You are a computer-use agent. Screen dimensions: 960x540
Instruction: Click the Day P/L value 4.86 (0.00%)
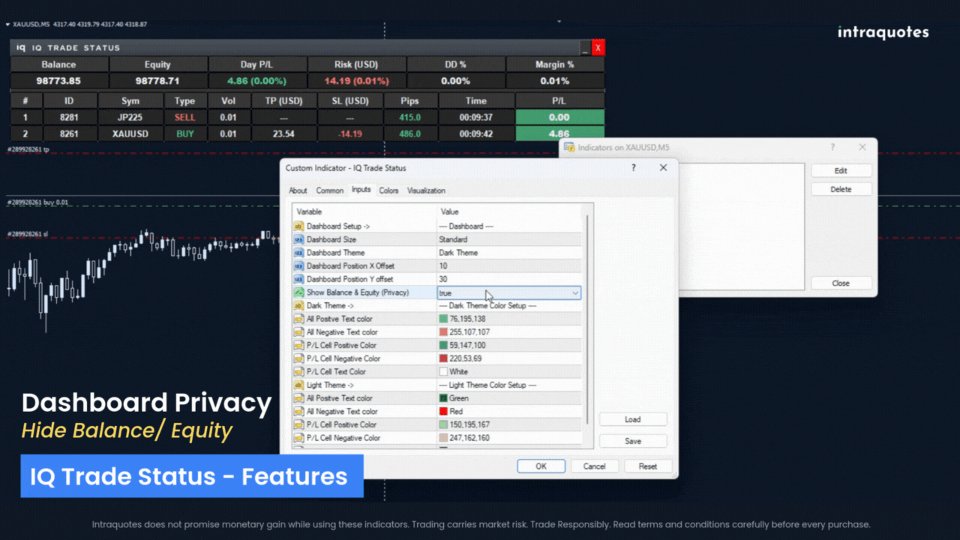coord(257,81)
